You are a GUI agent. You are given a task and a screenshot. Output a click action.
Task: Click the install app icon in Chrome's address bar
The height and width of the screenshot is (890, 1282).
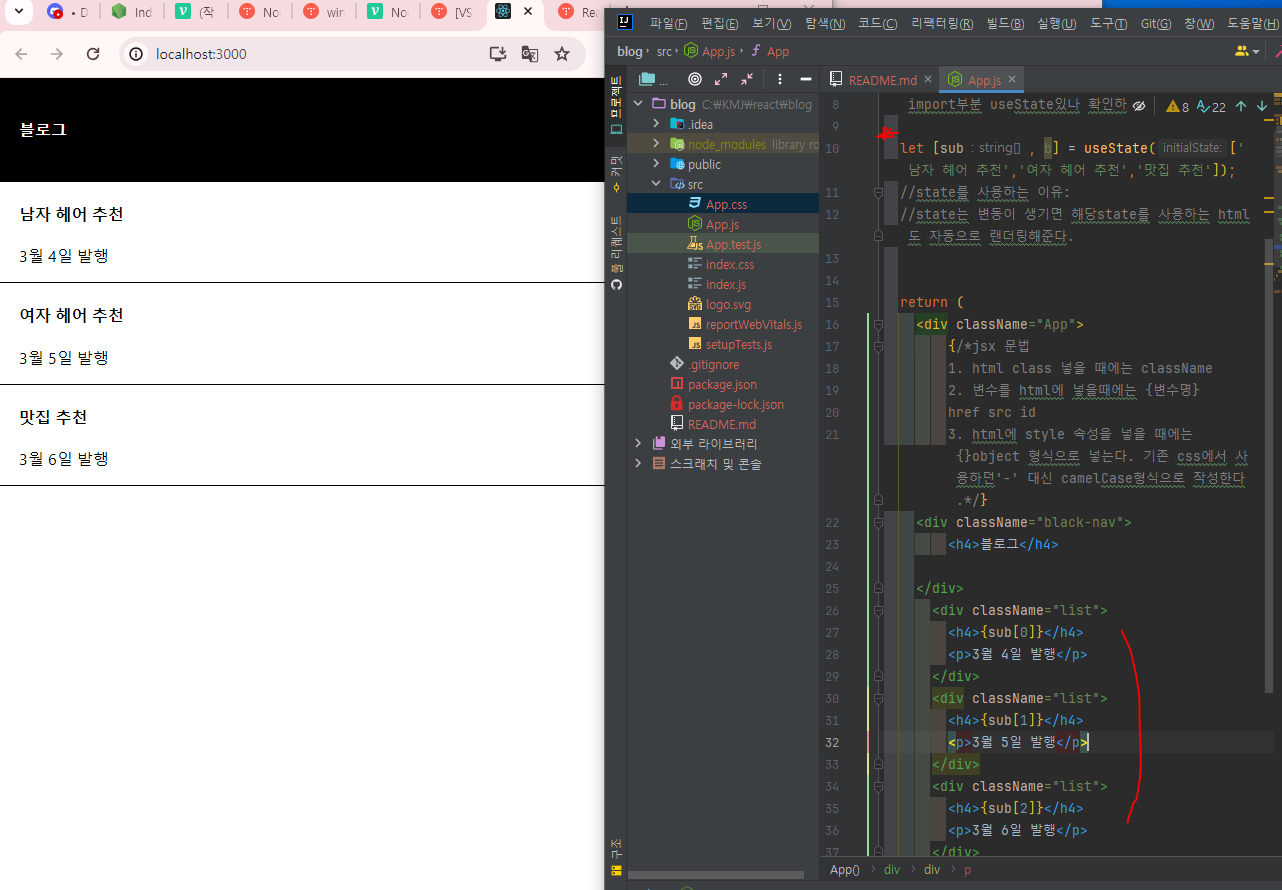pos(498,54)
